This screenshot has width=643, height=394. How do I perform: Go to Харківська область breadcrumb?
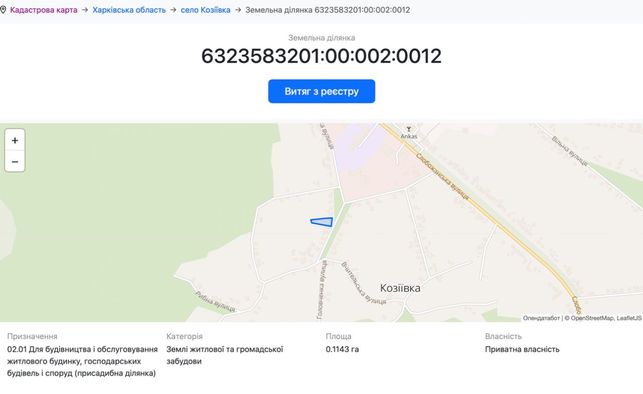(x=129, y=10)
